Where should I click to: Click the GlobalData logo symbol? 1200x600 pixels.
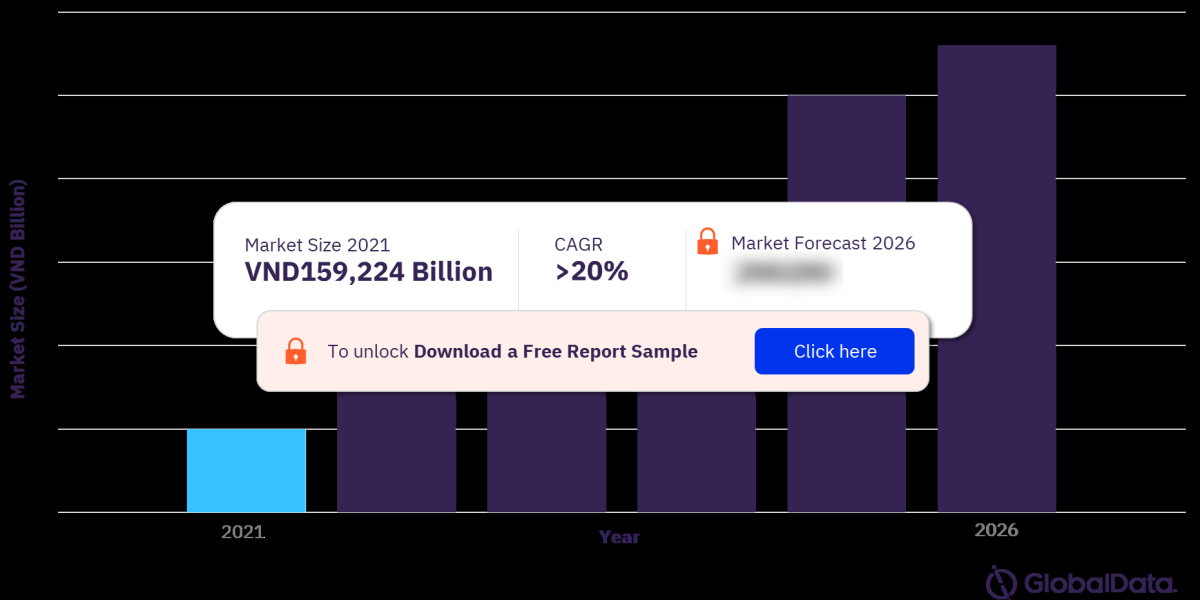pos(1002,582)
